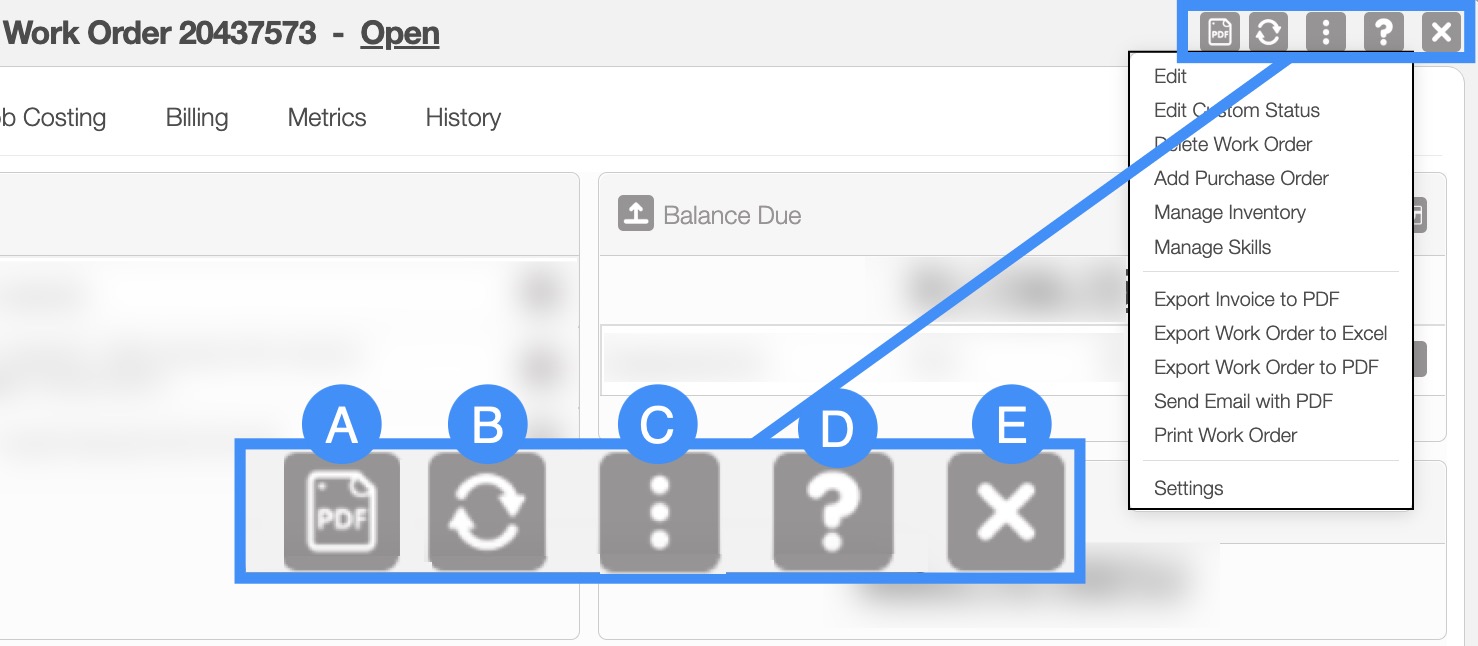This screenshot has height=646, width=1478.
Task: Select Delete Work Order menu entry
Action: (x=1233, y=144)
